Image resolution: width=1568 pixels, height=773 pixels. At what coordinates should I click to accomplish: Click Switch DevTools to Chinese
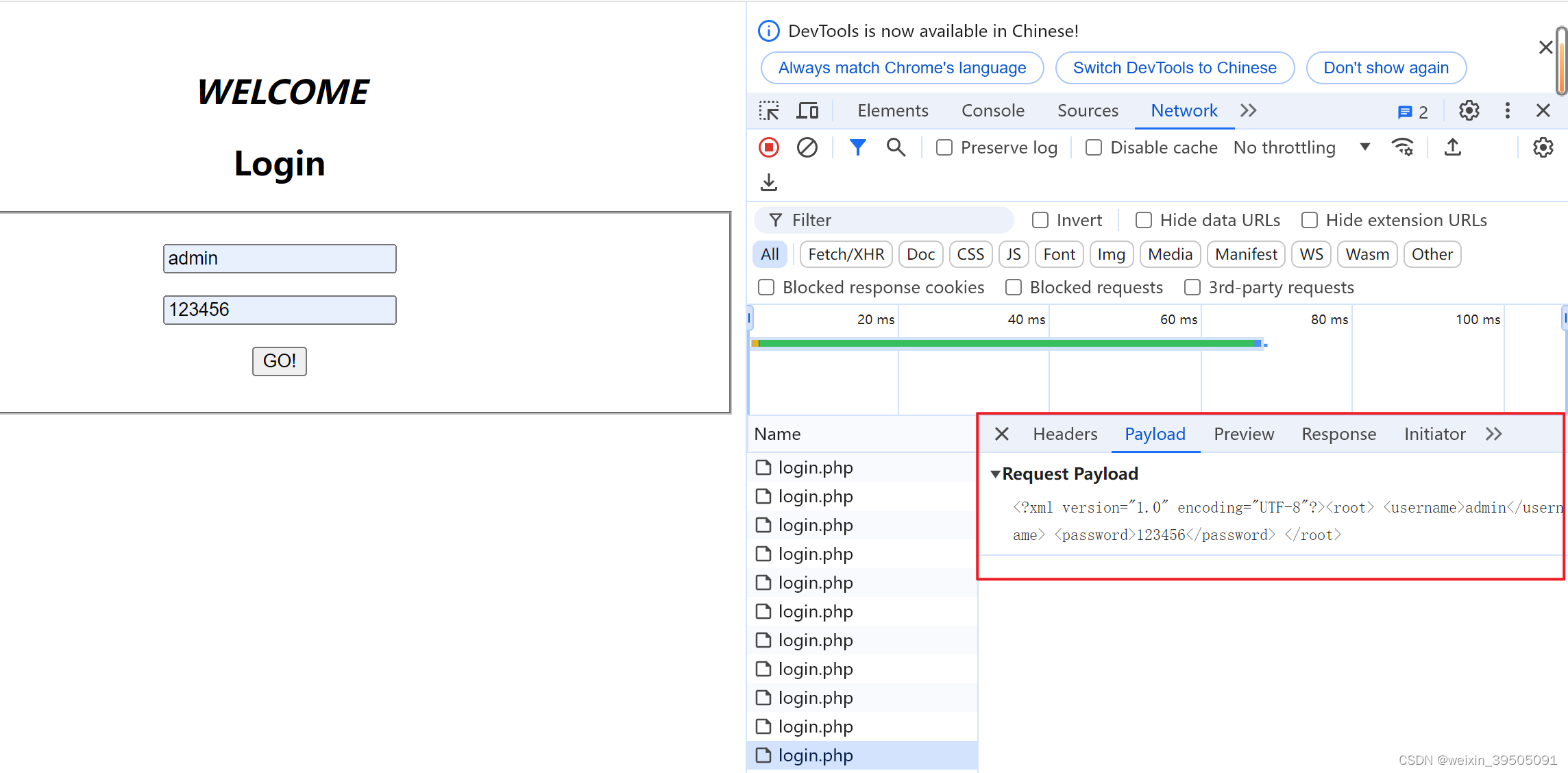pyautogui.click(x=1175, y=68)
